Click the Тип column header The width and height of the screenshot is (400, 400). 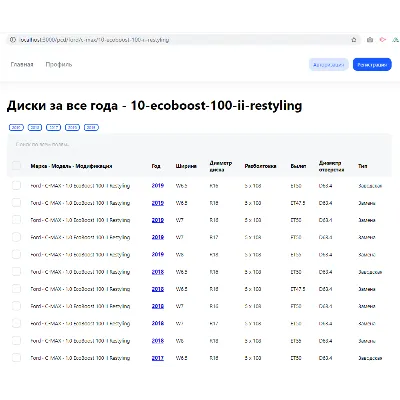363,166
